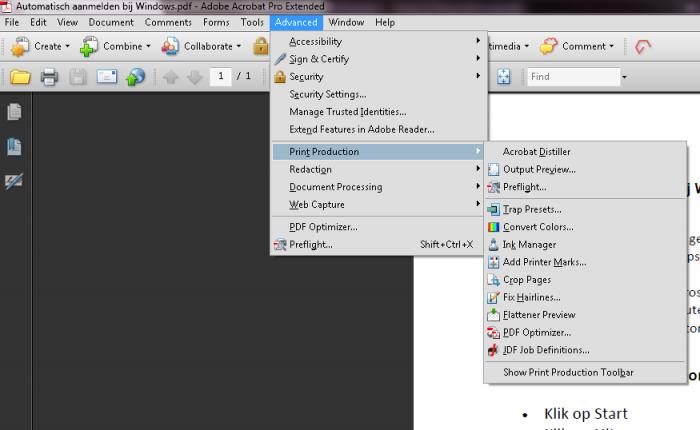Open the View menu
The image size is (700, 430).
coord(67,22)
